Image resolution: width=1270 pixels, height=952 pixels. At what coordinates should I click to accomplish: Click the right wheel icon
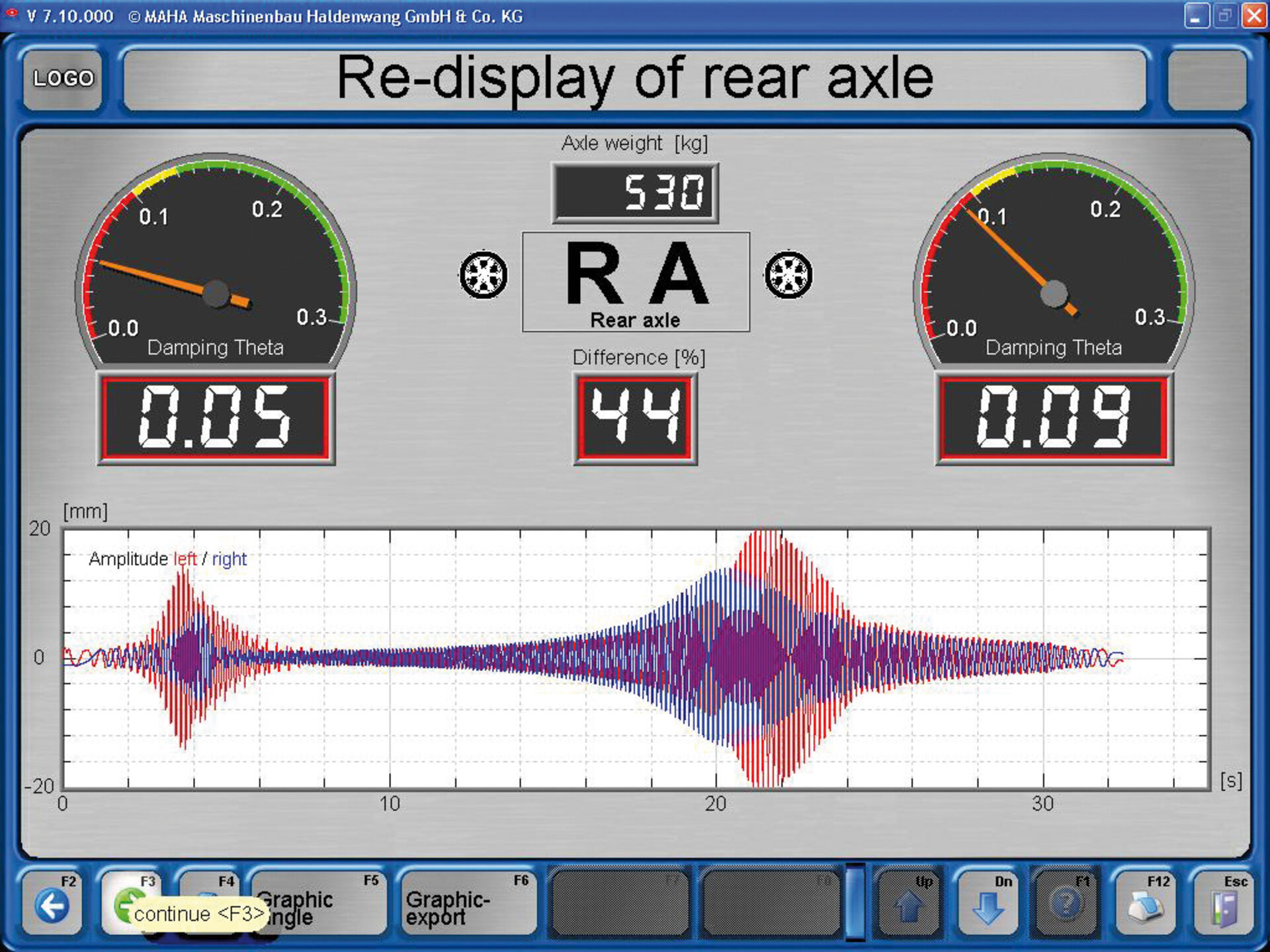[788, 275]
